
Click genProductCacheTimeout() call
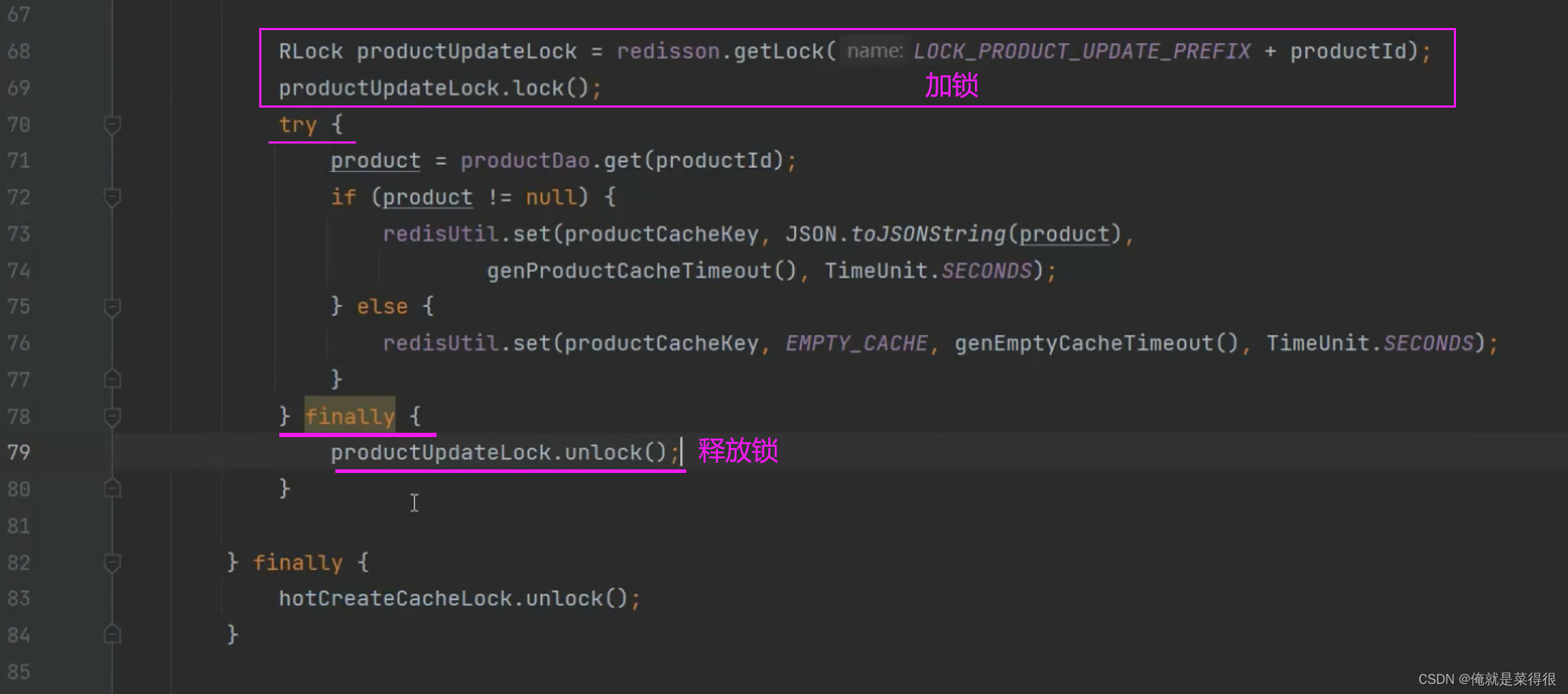pos(642,271)
